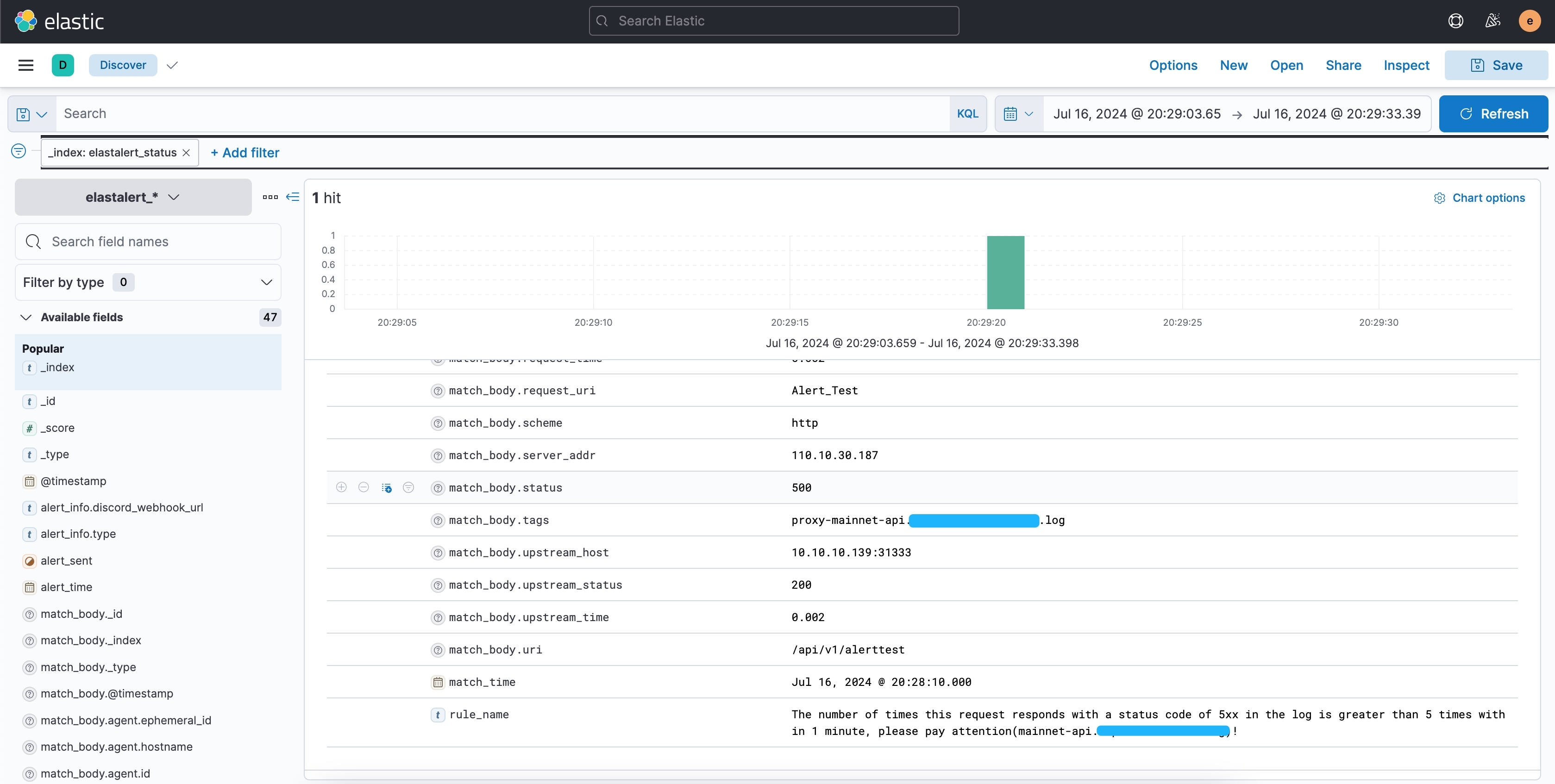The image size is (1555, 784).
Task: Open the elastalert_* index pattern dropdown
Action: (x=133, y=197)
